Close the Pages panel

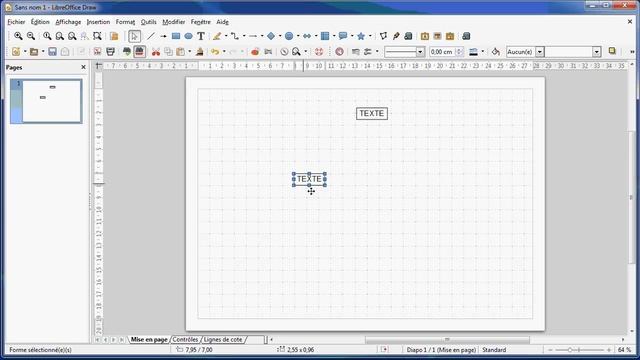[x=83, y=67]
